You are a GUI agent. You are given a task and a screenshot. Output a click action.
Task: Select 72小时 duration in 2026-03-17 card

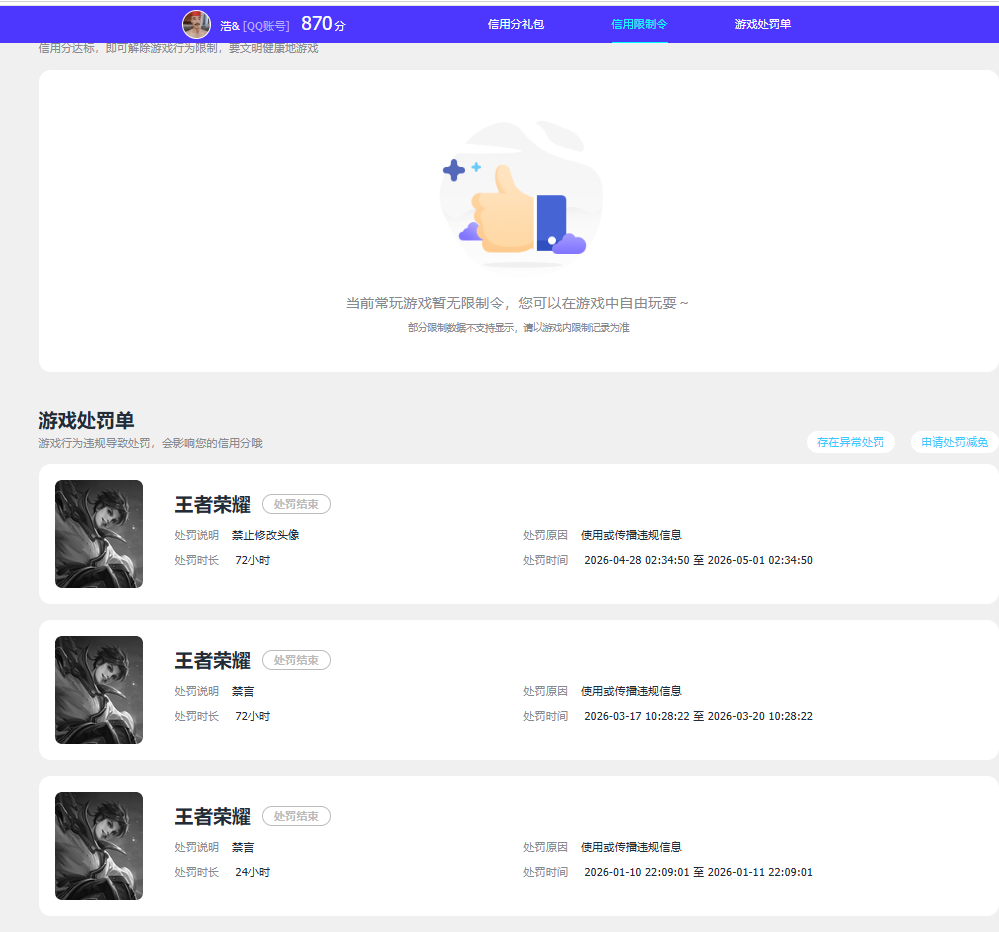(x=252, y=716)
